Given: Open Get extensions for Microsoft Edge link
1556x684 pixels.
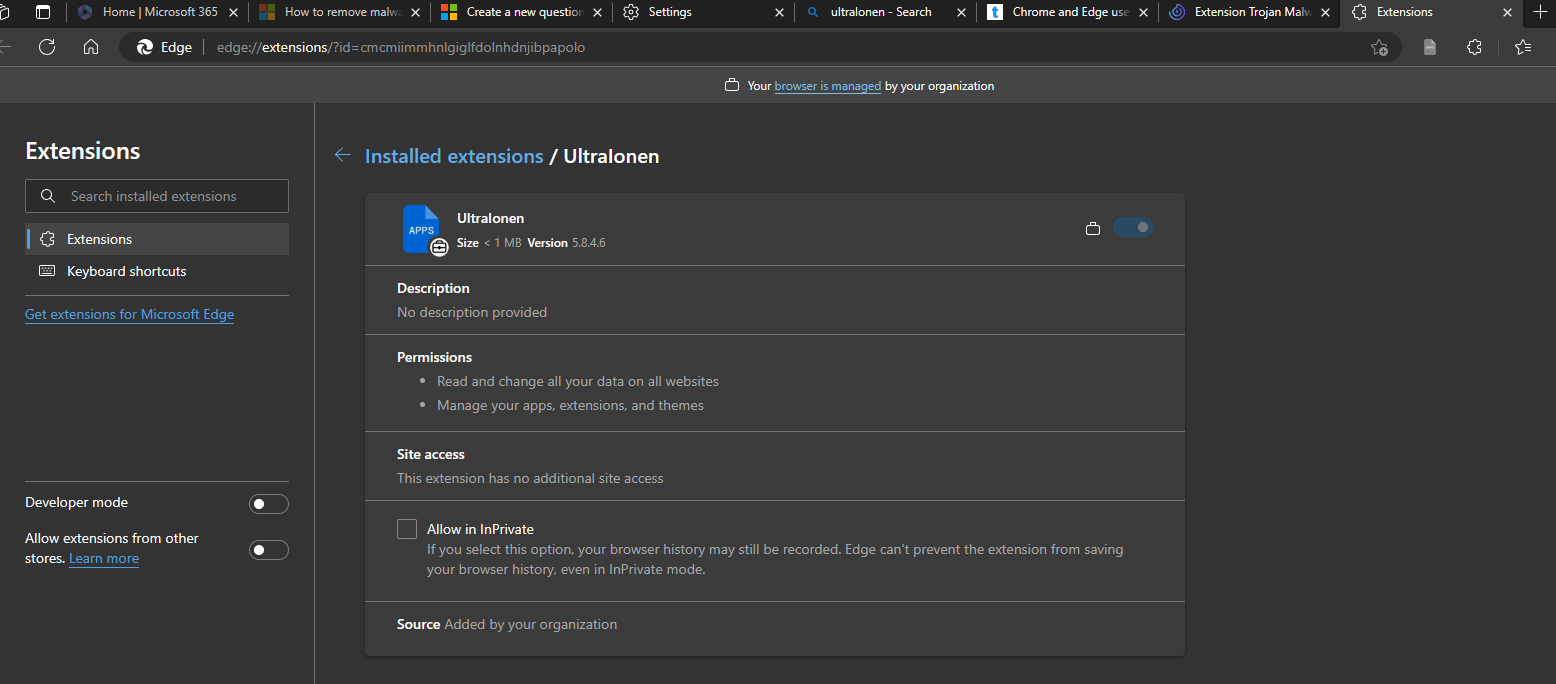Looking at the screenshot, I should coord(129,314).
